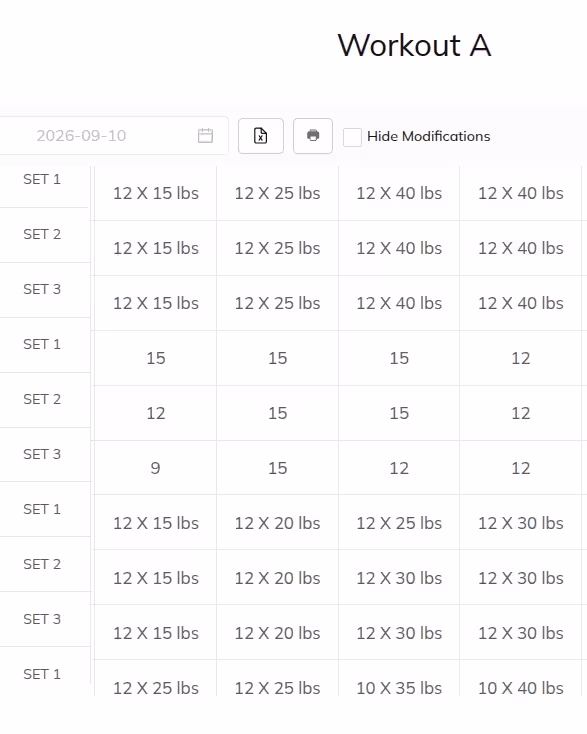Screen dimensions: 587x734
Task: Click the Workout A heading
Action: coord(414,45)
